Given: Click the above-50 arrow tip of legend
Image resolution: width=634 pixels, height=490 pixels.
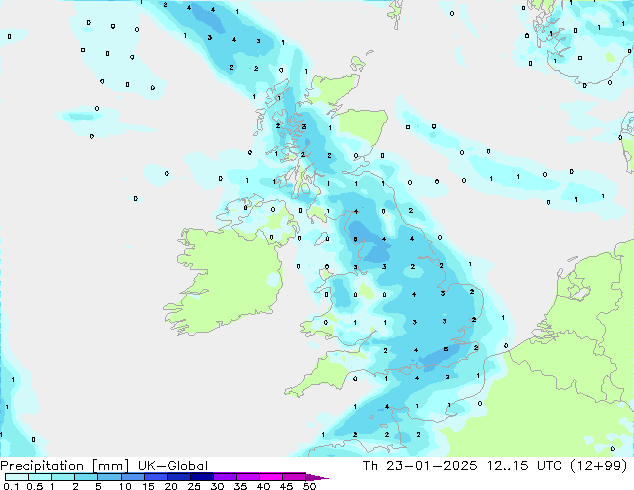Looking at the screenshot, I should point(317,478).
